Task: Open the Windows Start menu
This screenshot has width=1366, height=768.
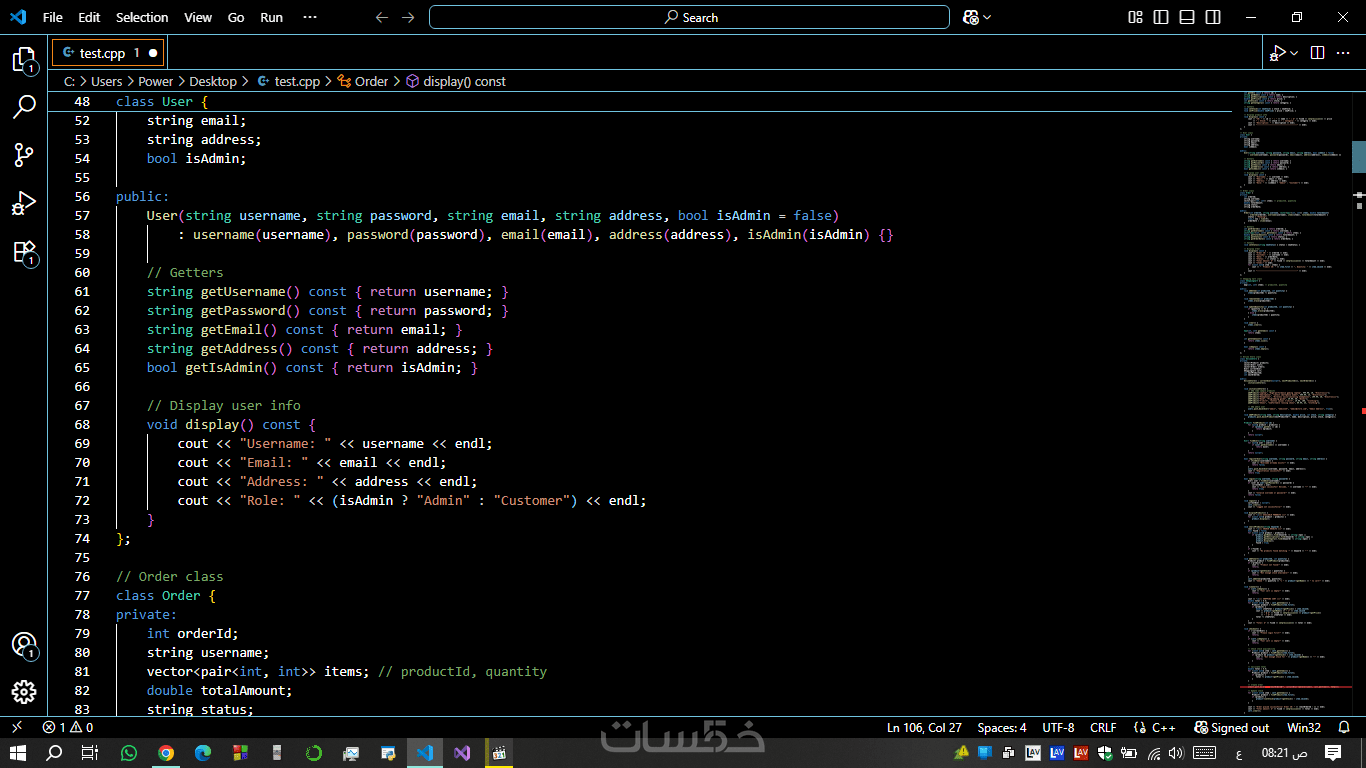Action: click(18, 753)
